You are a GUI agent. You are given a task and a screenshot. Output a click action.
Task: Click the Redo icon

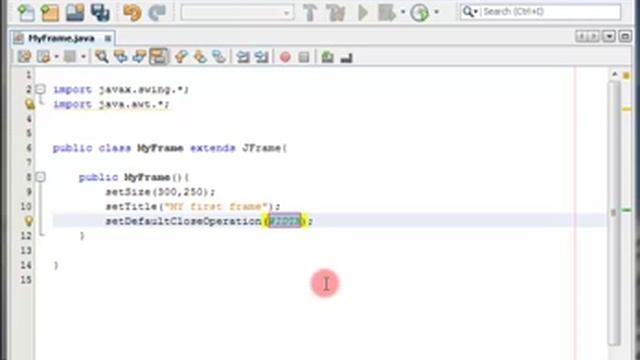[x=157, y=13]
